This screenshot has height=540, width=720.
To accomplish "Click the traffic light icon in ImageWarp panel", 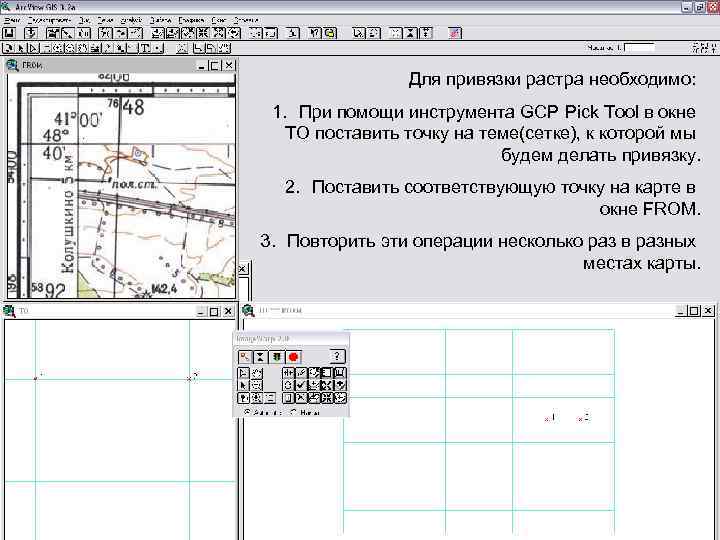I will coord(276,356).
